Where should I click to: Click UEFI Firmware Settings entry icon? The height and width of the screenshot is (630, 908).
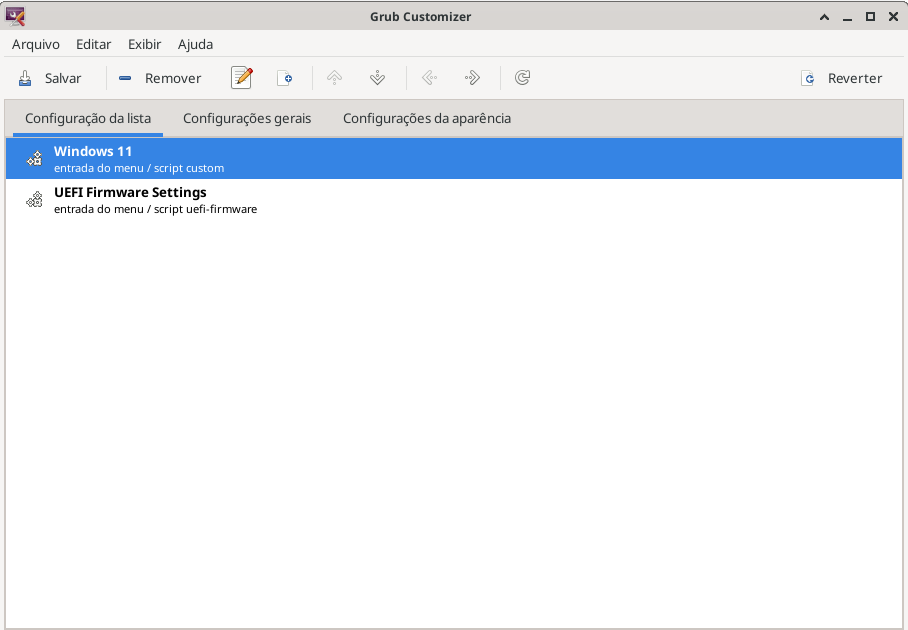[35, 200]
